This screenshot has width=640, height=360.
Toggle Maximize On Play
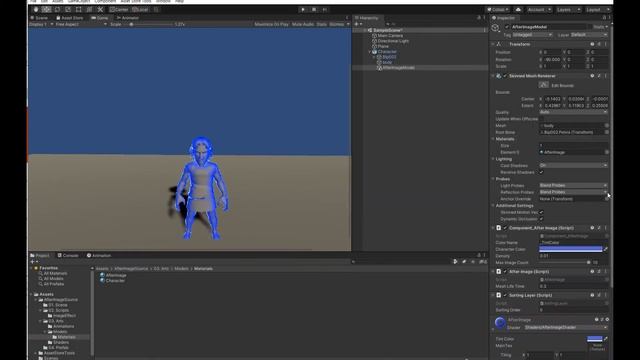(x=271, y=24)
